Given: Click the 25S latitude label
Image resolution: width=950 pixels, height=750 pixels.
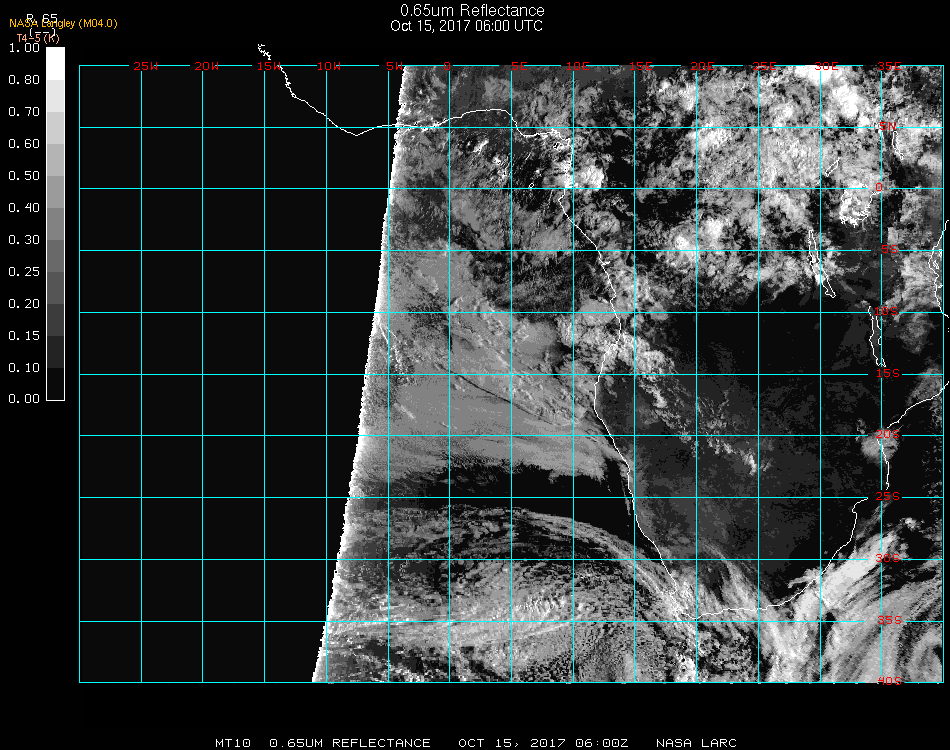Looking at the screenshot, I should [x=888, y=497].
